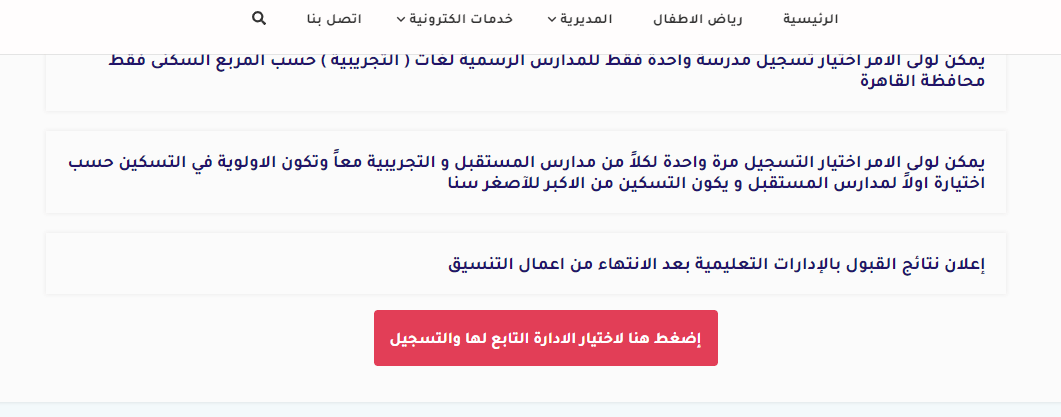Open the خدمات الكترونية menu label
Viewport: 1061px width, 417px height.
pyautogui.click(x=460, y=19)
